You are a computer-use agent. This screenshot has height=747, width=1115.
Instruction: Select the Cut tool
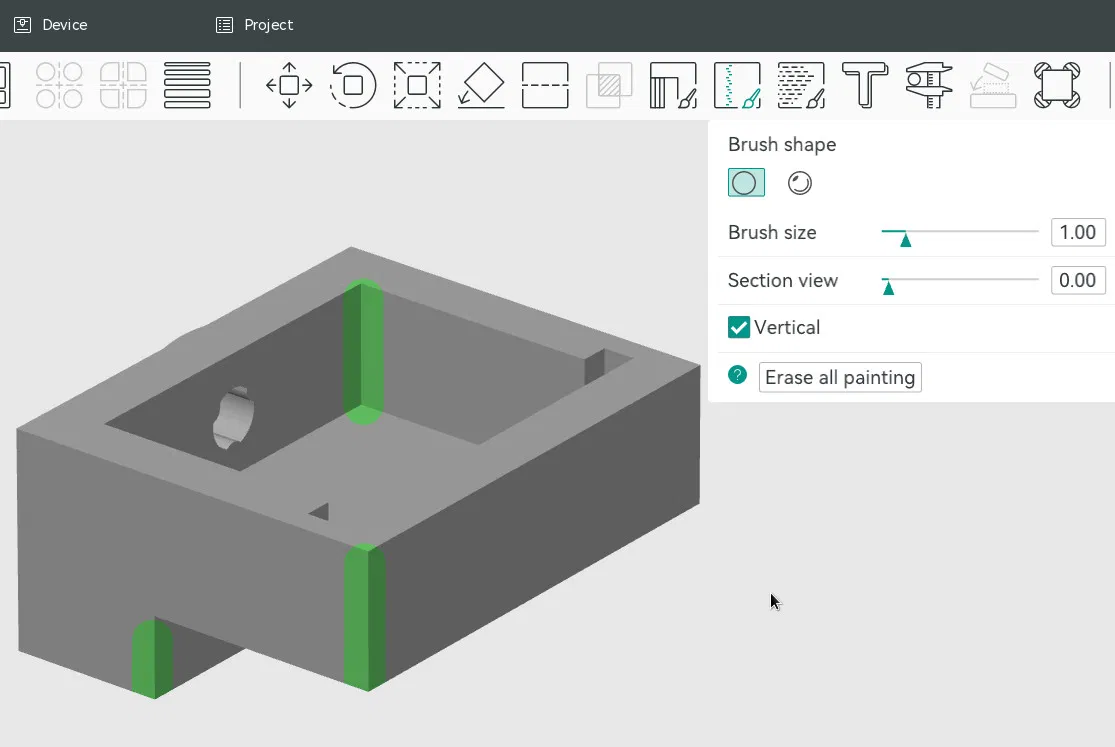tap(545, 85)
